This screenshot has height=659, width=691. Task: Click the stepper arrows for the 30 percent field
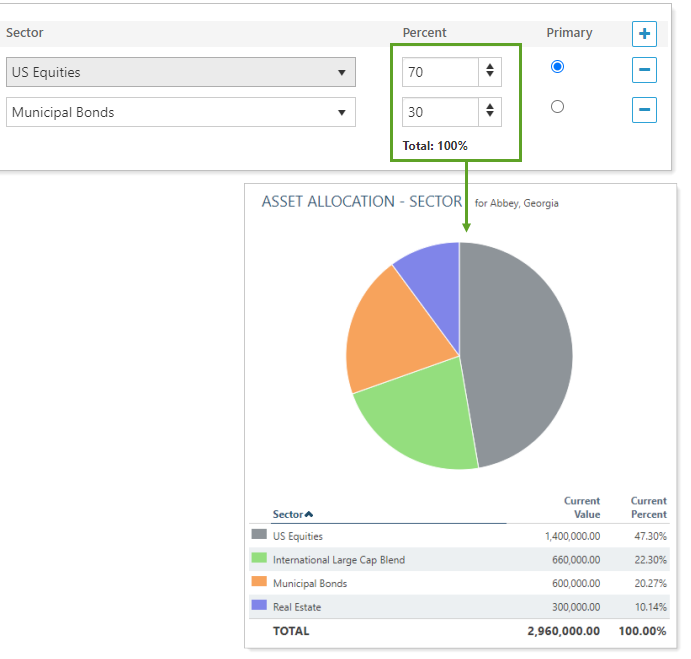pyautogui.click(x=489, y=112)
